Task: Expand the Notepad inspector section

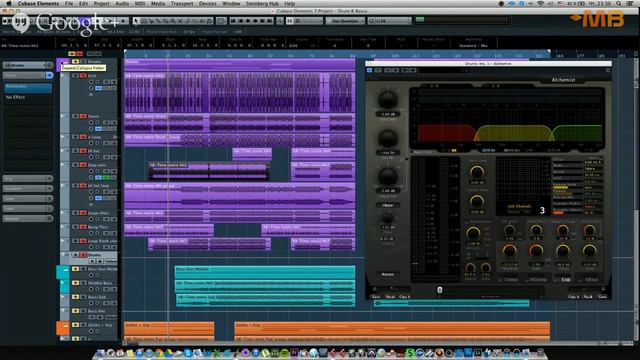Action: tap(28, 218)
